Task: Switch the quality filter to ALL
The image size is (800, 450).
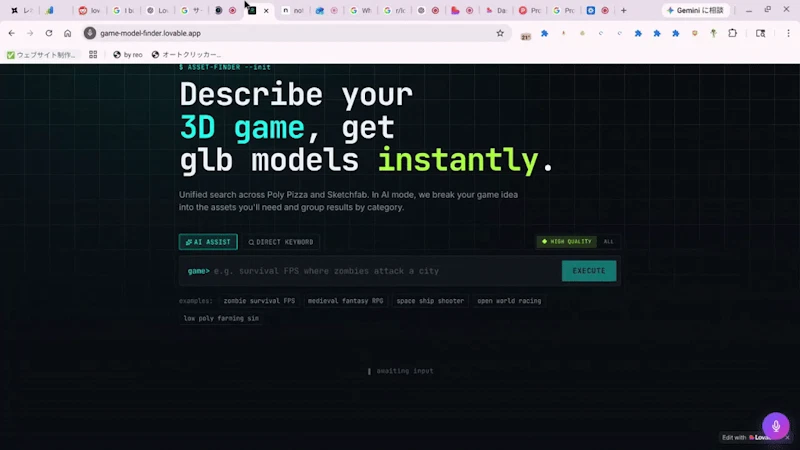Action: 608,241
